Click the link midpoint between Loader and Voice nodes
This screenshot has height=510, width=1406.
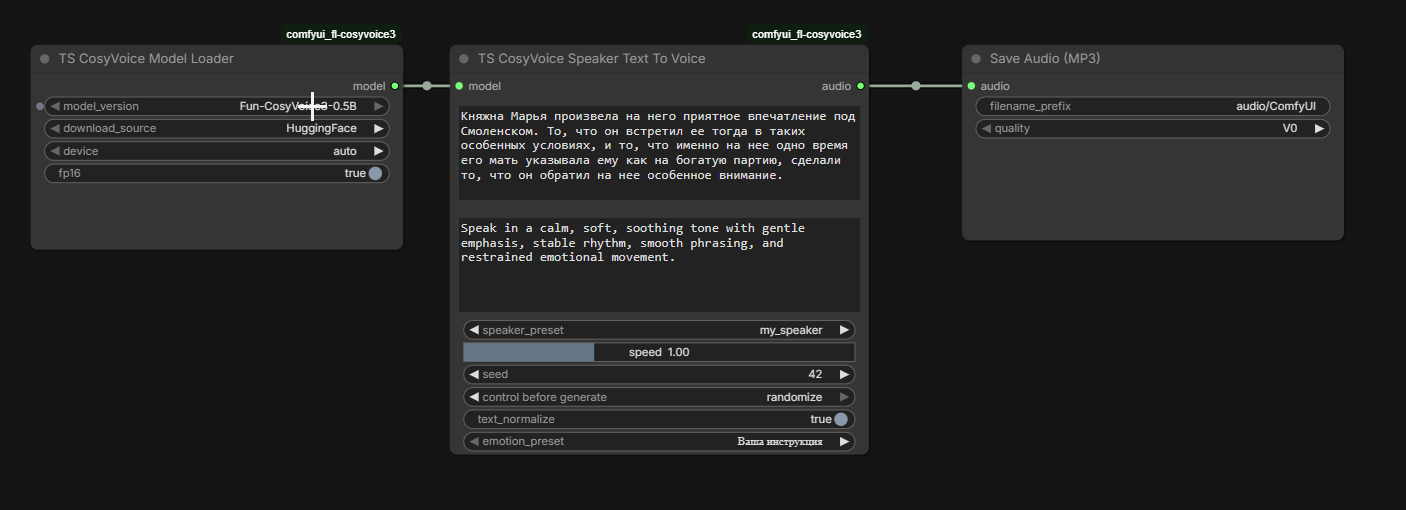427,86
